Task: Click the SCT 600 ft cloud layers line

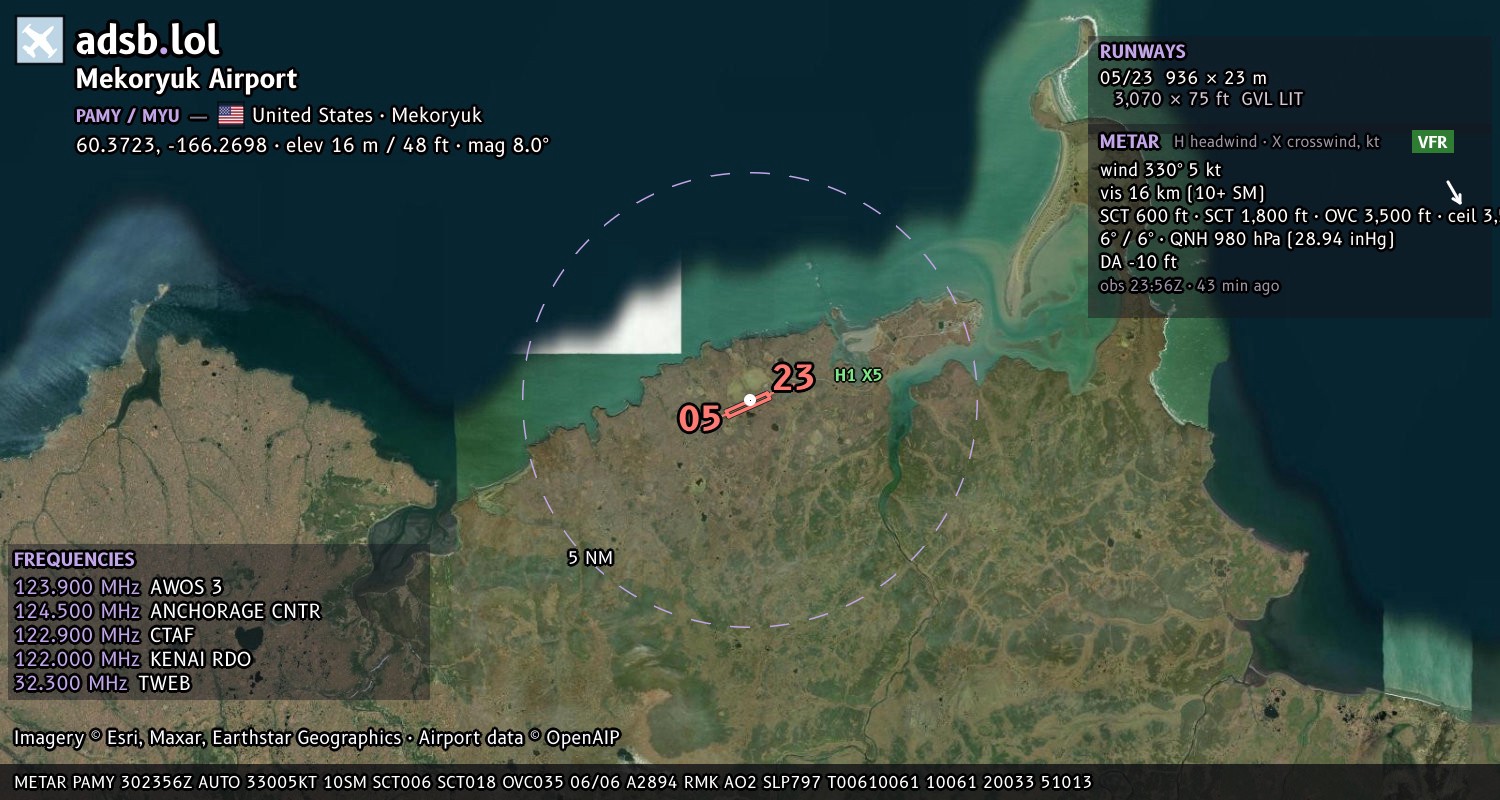Action: tap(1298, 216)
